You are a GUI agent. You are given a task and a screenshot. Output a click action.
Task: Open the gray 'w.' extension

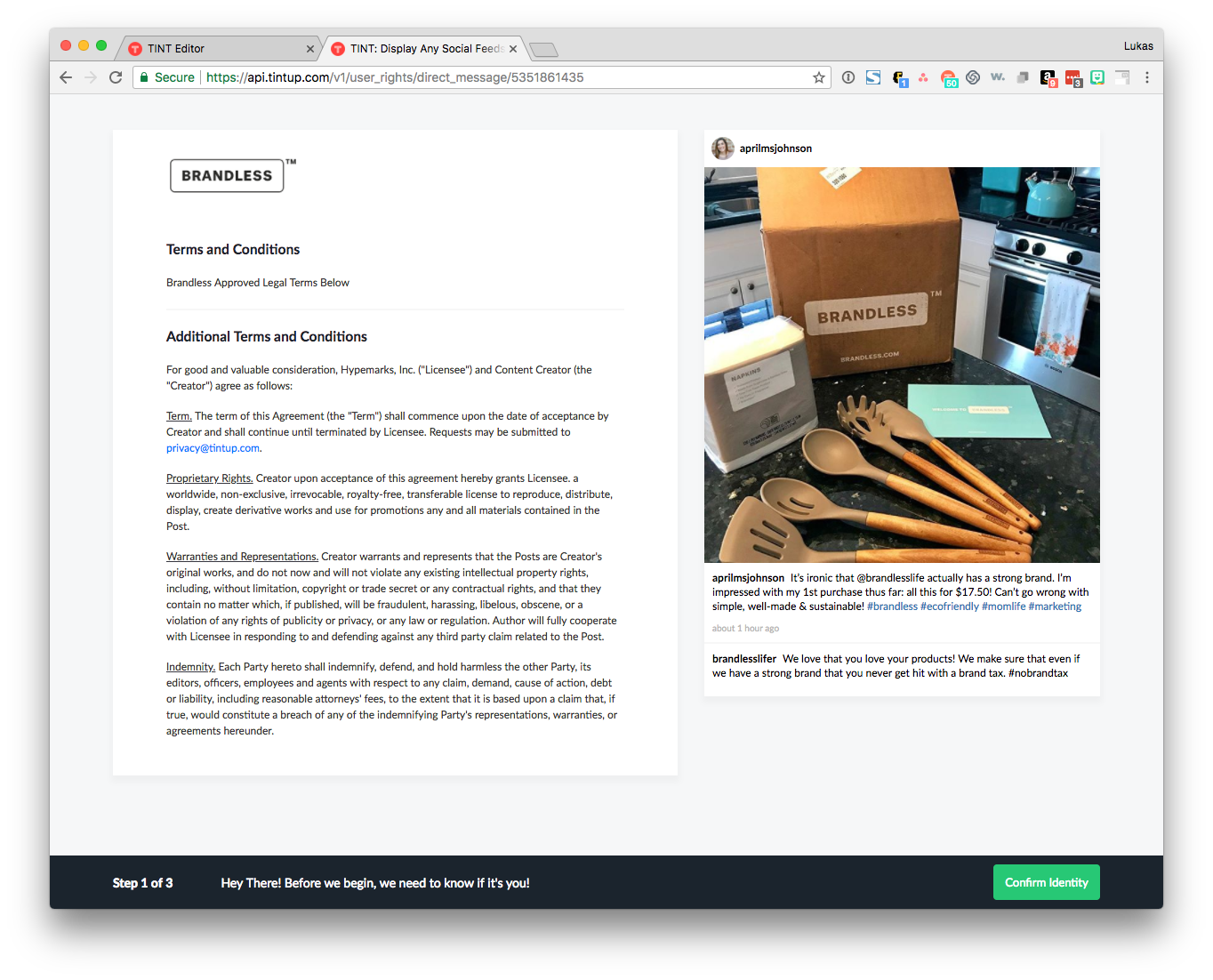(998, 77)
